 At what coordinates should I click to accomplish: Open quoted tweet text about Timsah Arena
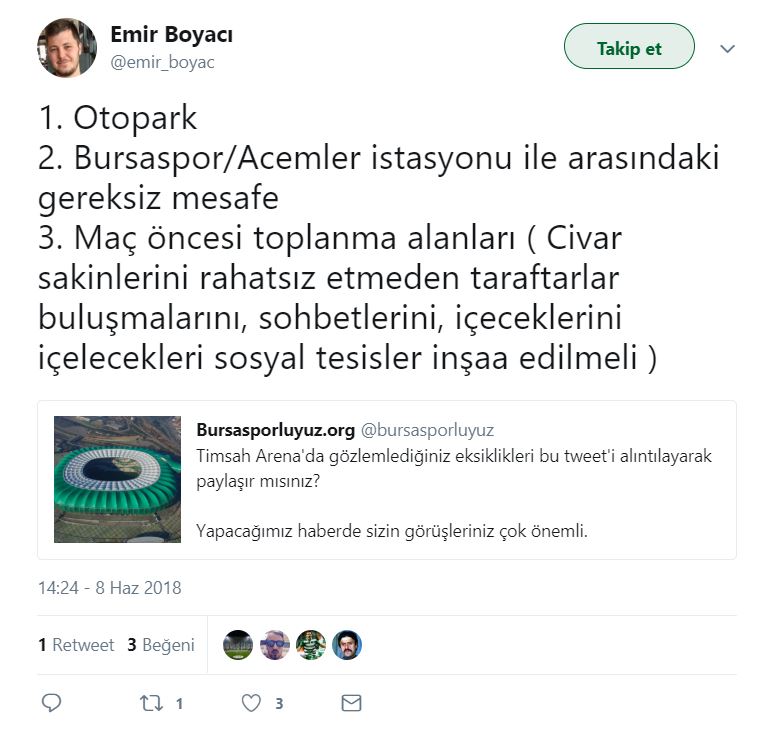pyautogui.click(x=454, y=493)
